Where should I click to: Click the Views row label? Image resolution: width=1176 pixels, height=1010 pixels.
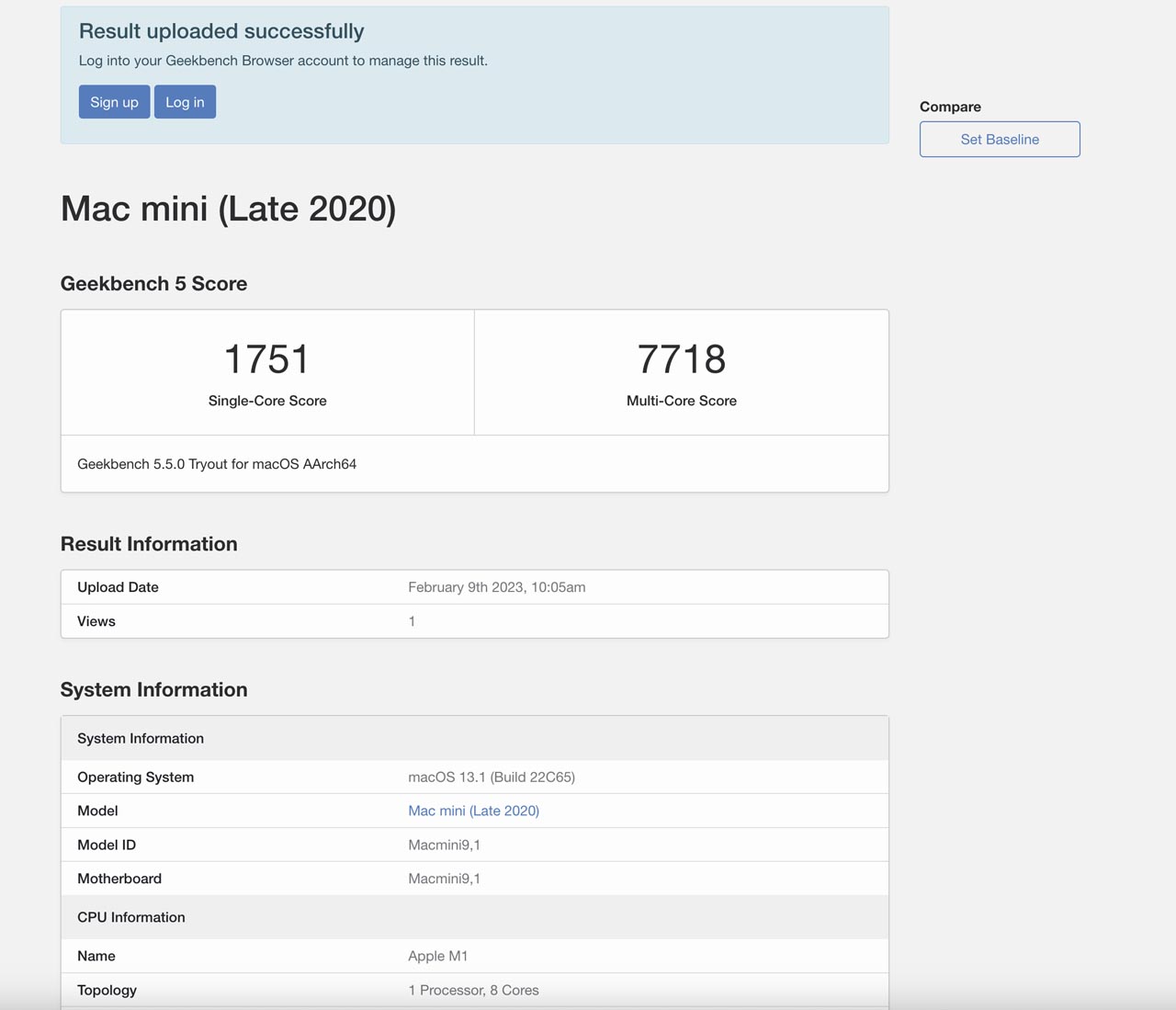tap(96, 621)
